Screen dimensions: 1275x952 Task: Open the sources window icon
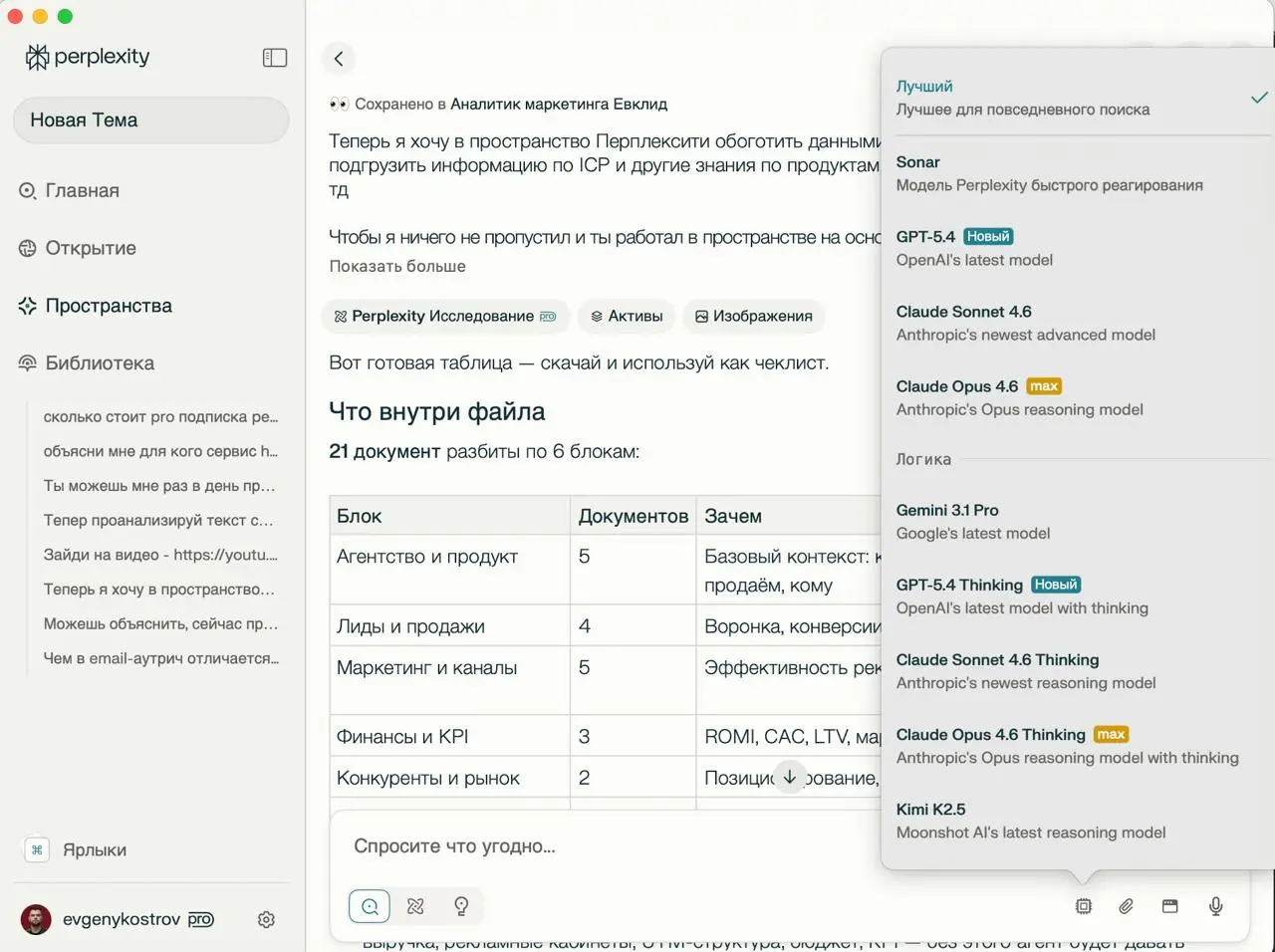coord(1170,906)
